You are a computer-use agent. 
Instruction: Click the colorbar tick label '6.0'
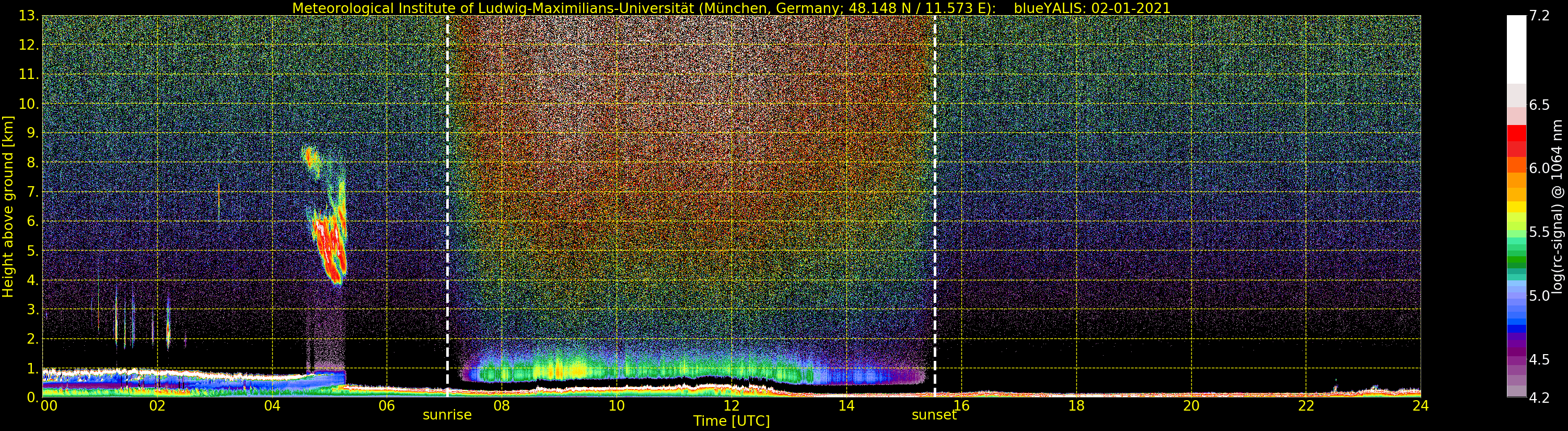pyautogui.click(x=1539, y=168)
